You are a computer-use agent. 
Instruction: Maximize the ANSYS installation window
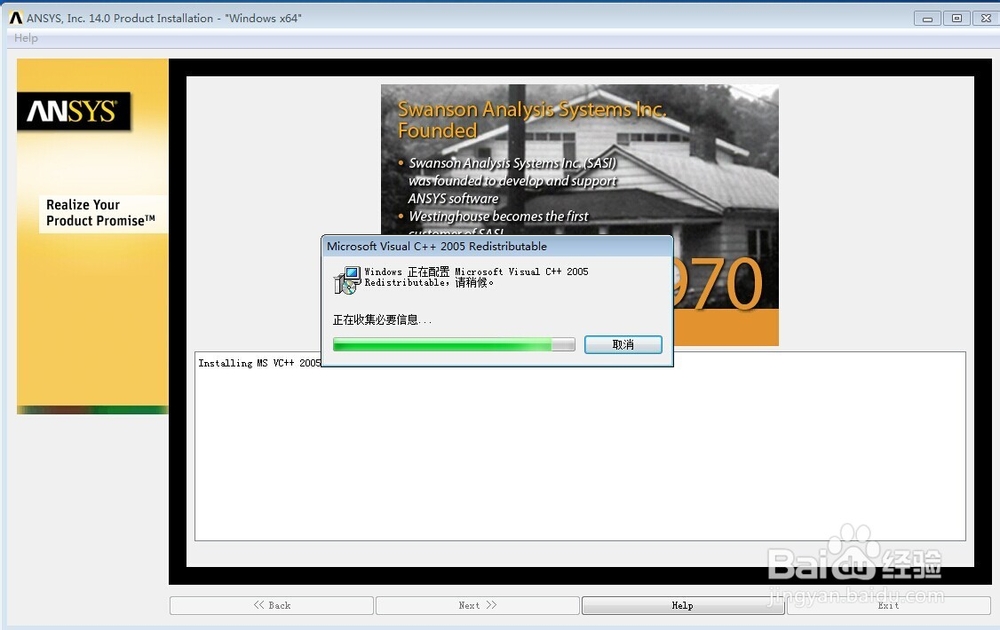coord(957,18)
